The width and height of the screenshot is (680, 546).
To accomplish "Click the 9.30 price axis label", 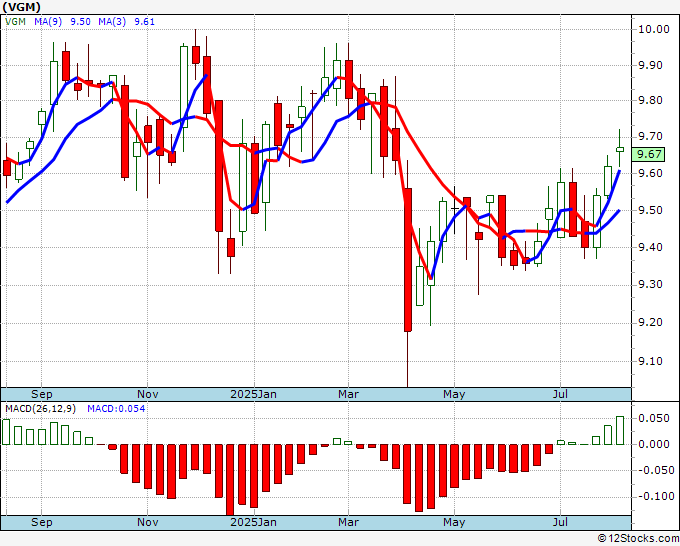I will (x=651, y=284).
